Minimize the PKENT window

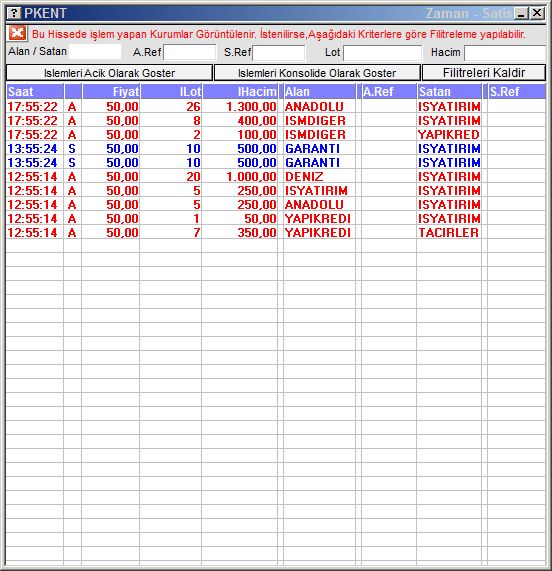[521, 13]
